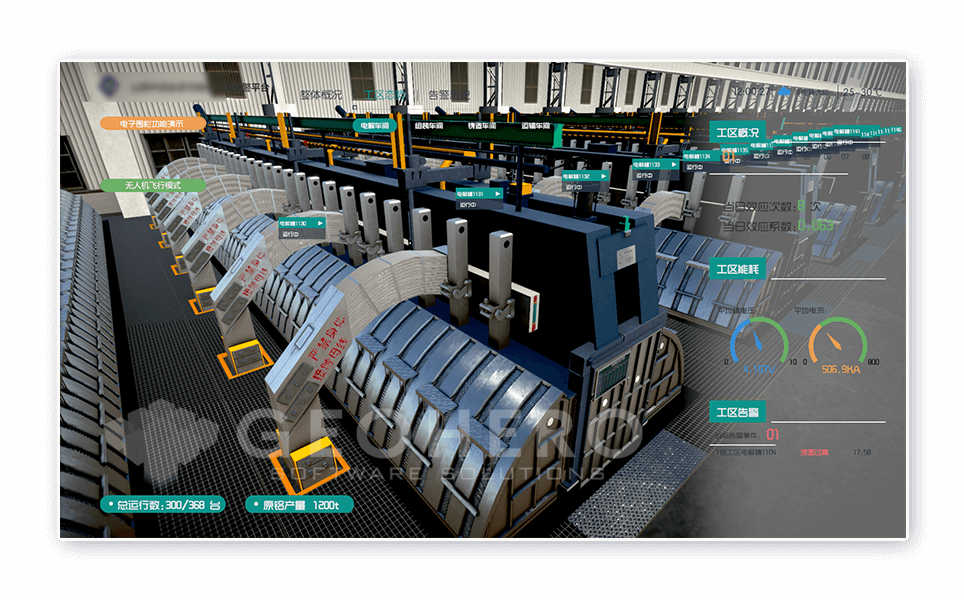Select the 组装车间 workshop button

coord(430,126)
